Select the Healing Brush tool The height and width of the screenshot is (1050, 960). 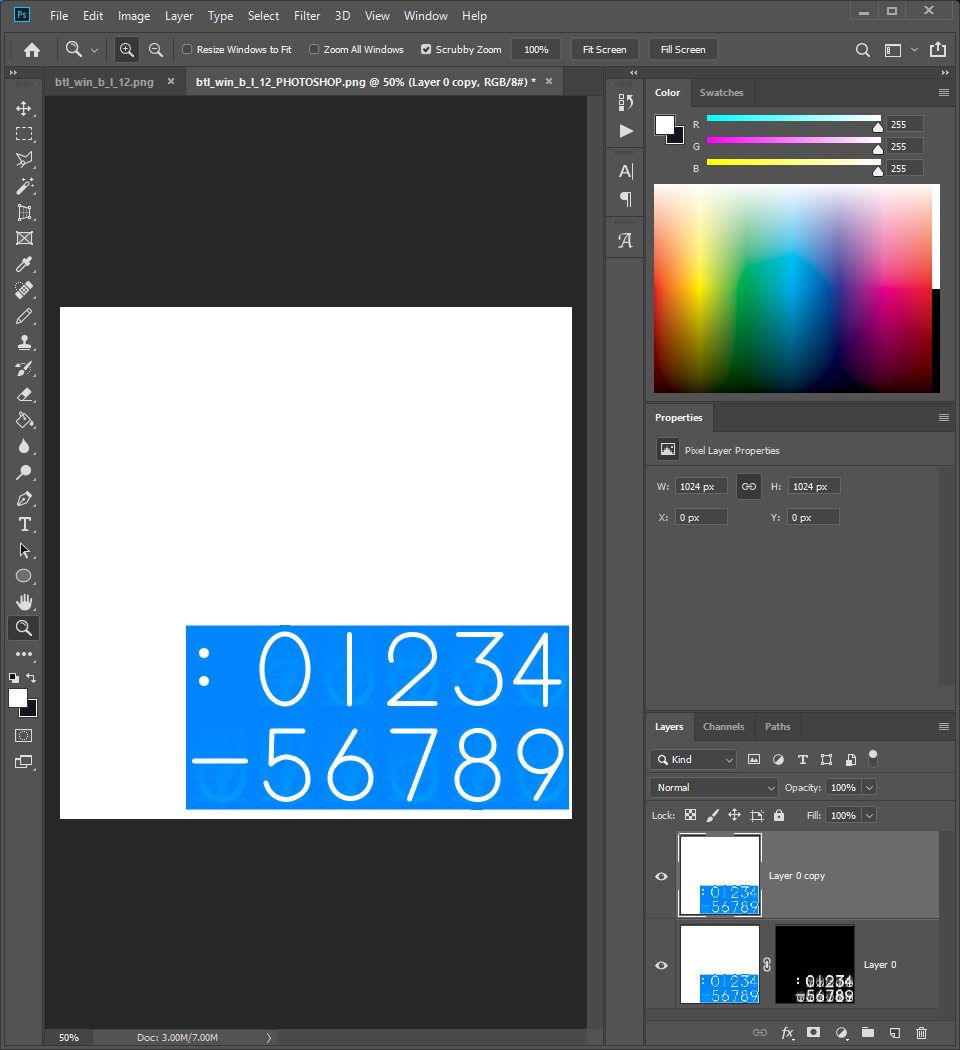(x=24, y=291)
